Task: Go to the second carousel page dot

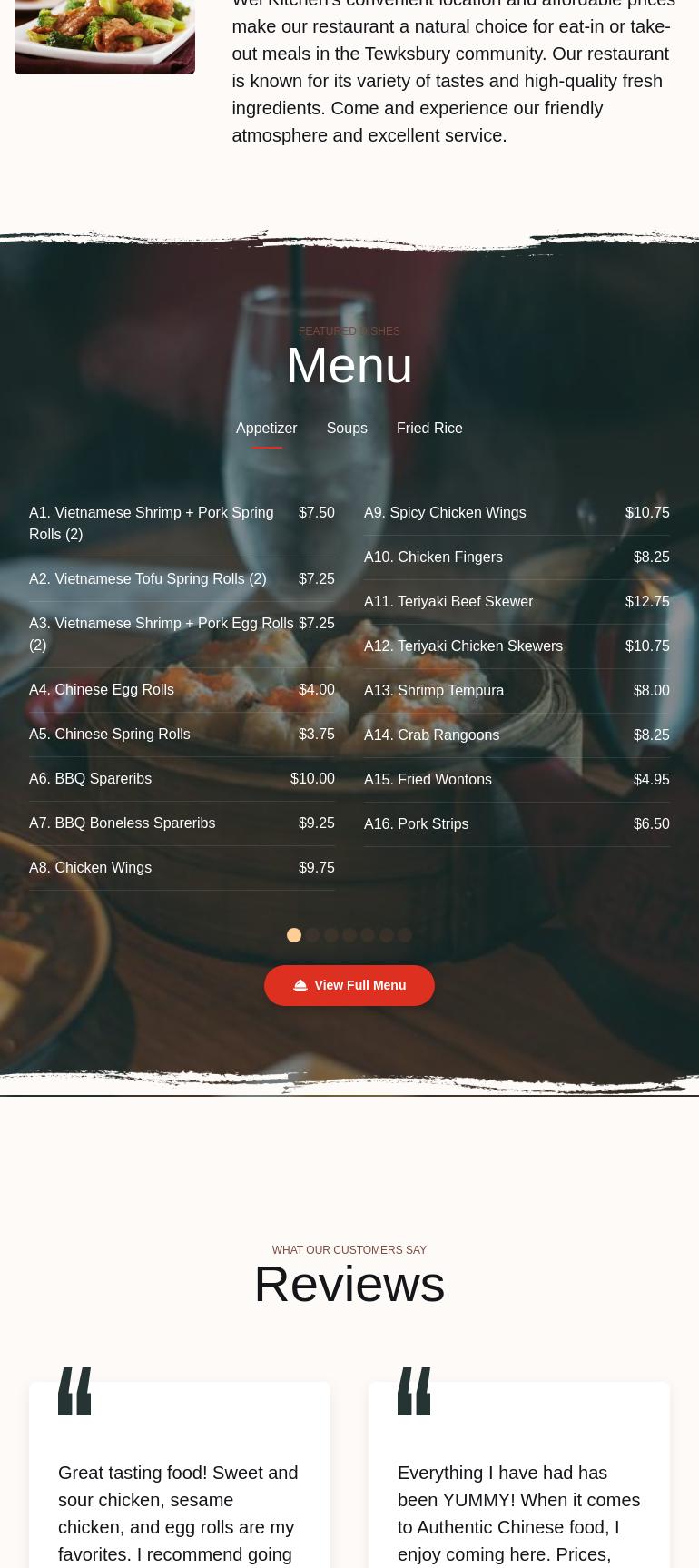Action: (312, 935)
